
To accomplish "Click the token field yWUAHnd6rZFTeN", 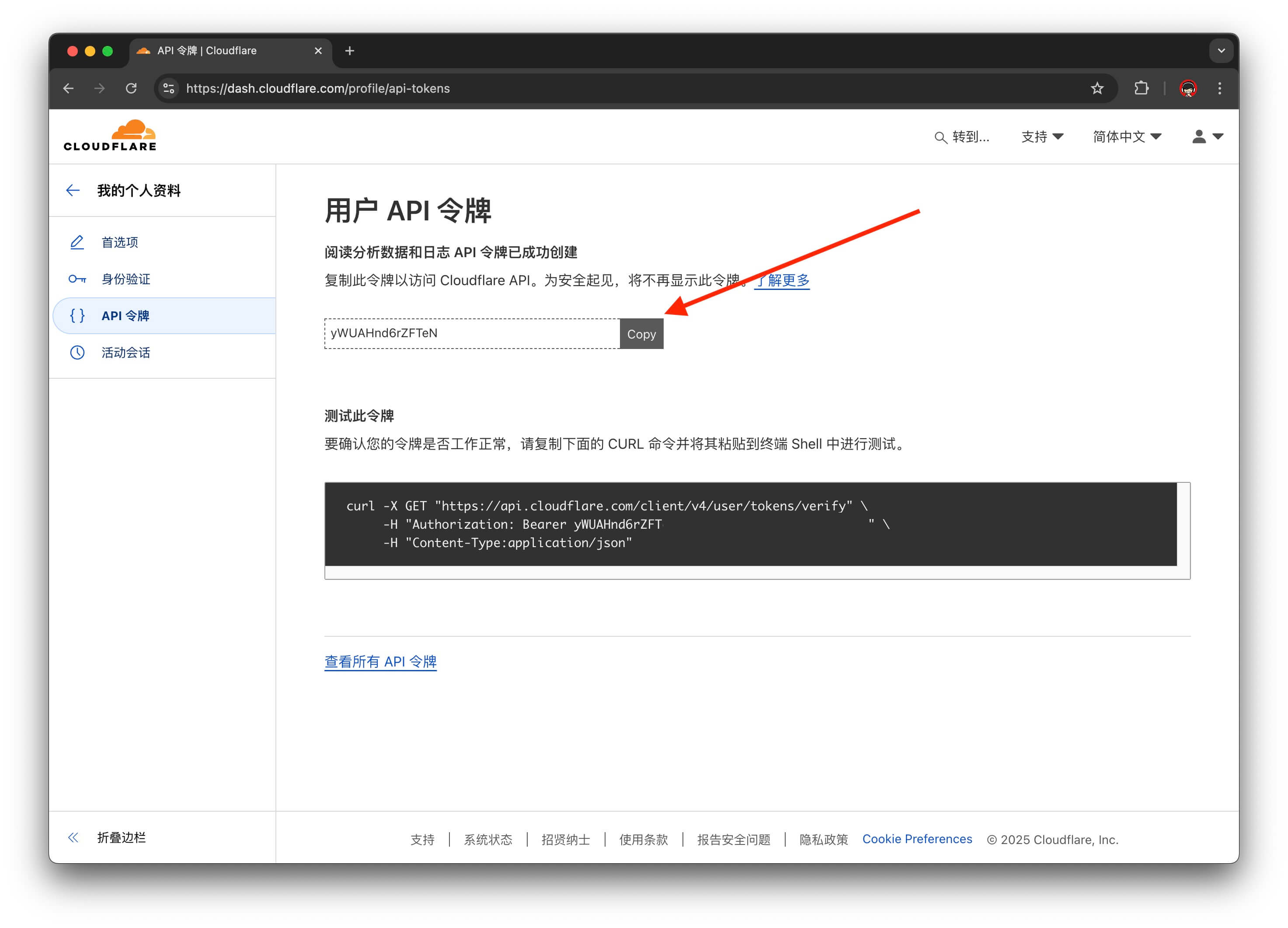I will coord(472,334).
